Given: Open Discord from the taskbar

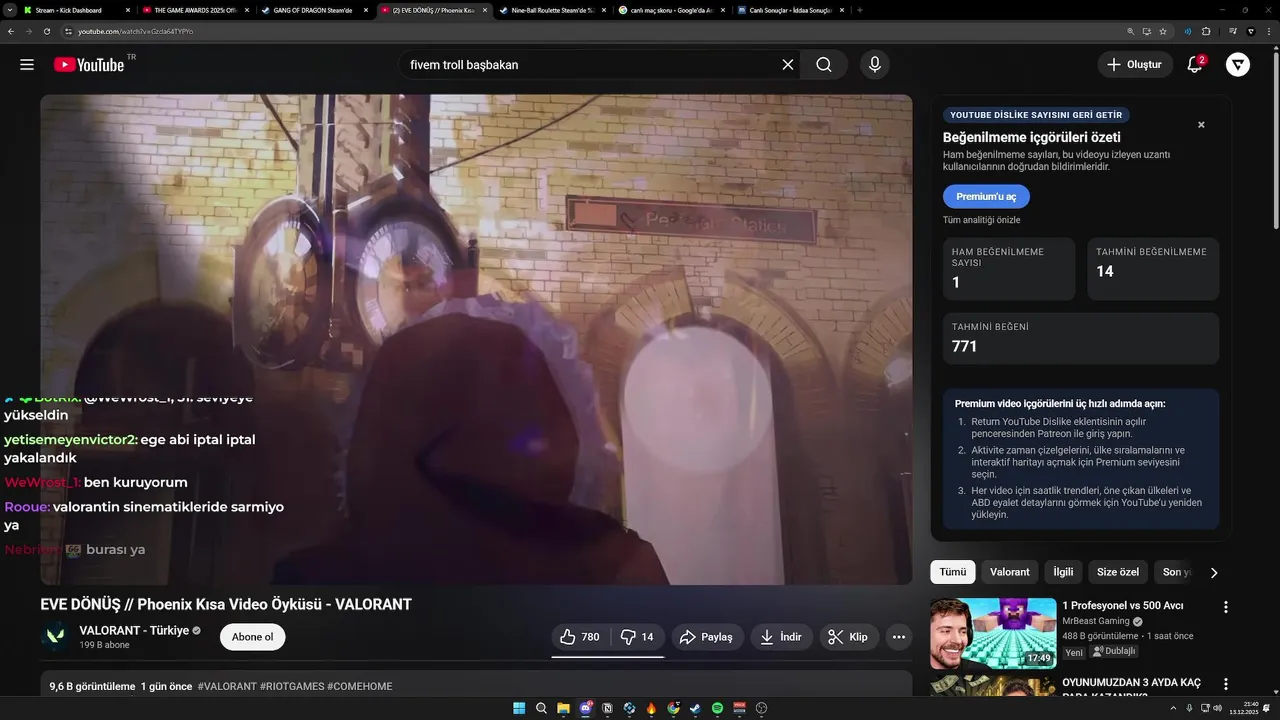Looking at the screenshot, I should (586, 708).
